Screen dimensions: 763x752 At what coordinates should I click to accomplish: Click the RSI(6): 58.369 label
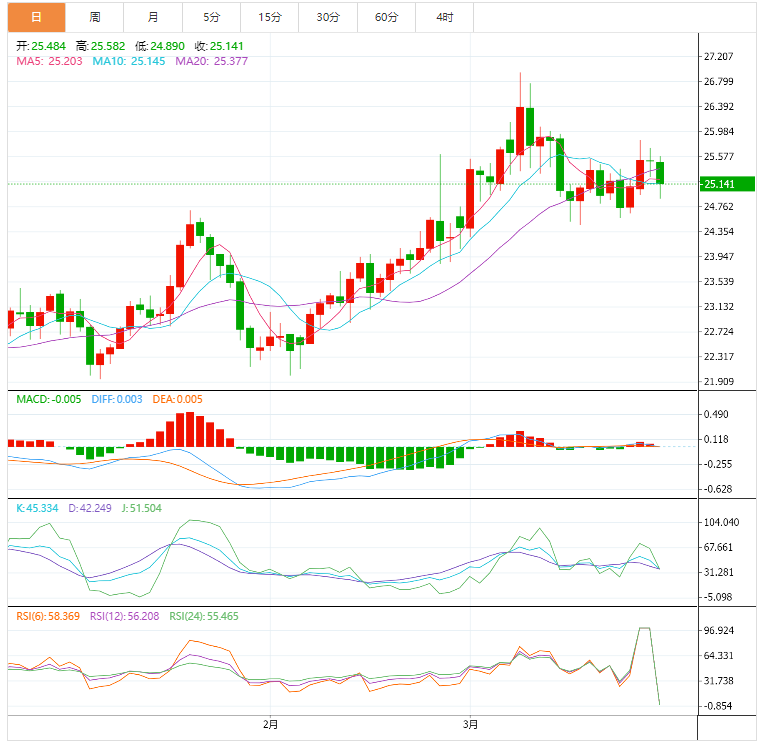pyautogui.click(x=48, y=616)
